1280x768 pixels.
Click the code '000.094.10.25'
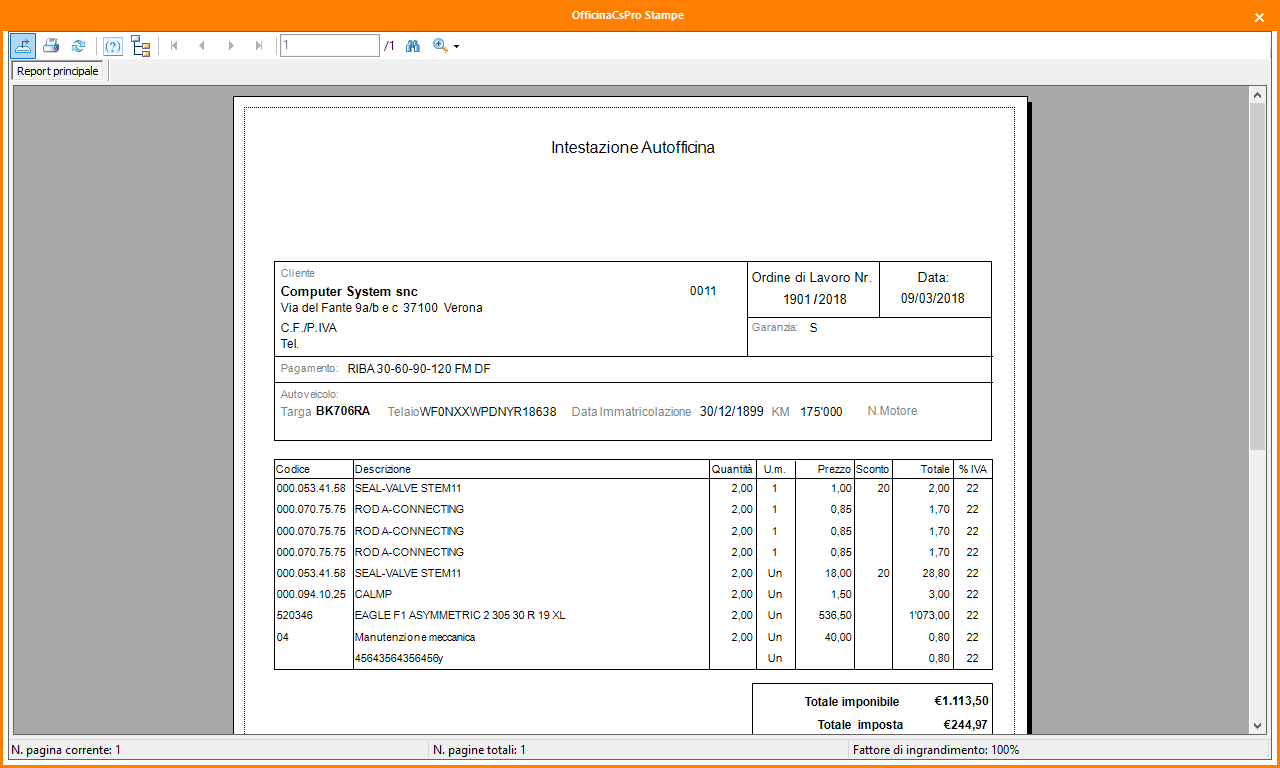coord(311,594)
